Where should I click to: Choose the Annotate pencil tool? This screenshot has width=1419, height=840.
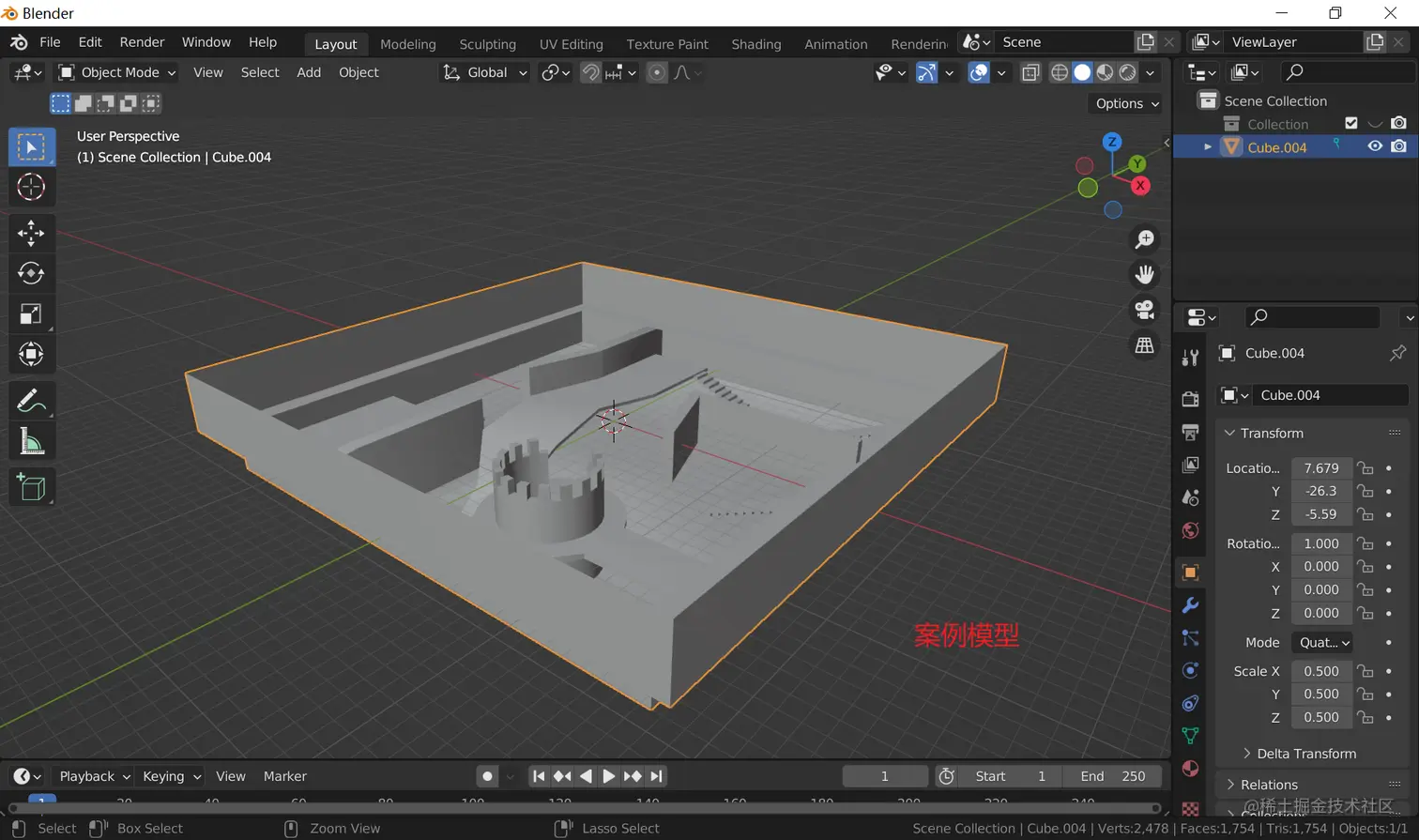pyautogui.click(x=31, y=402)
